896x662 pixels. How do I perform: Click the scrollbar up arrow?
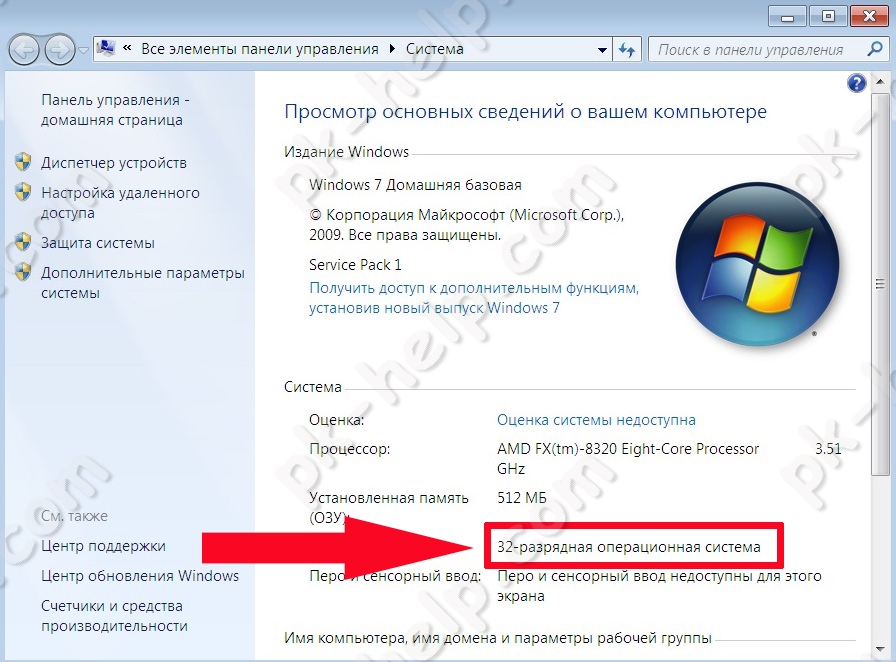pyautogui.click(x=880, y=82)
